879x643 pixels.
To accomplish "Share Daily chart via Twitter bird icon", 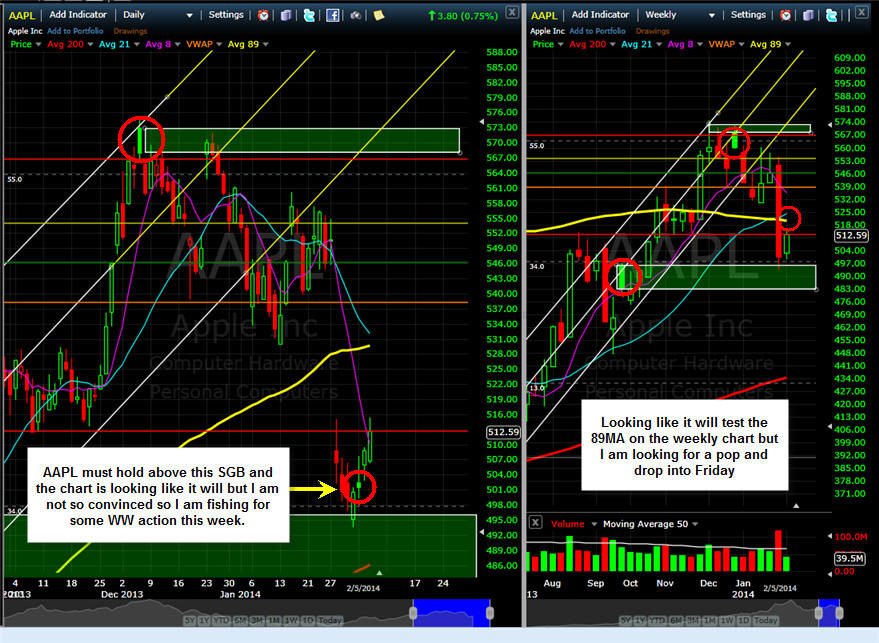I will [309, 15].
